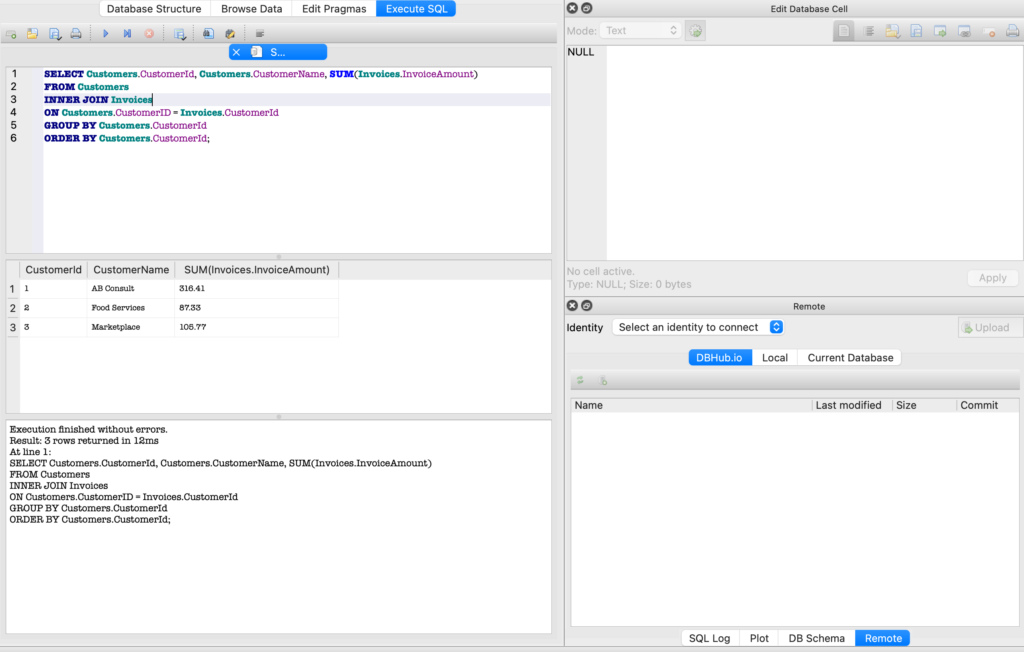
Task: Sort remote list by Name column
Action: point(691,406)
